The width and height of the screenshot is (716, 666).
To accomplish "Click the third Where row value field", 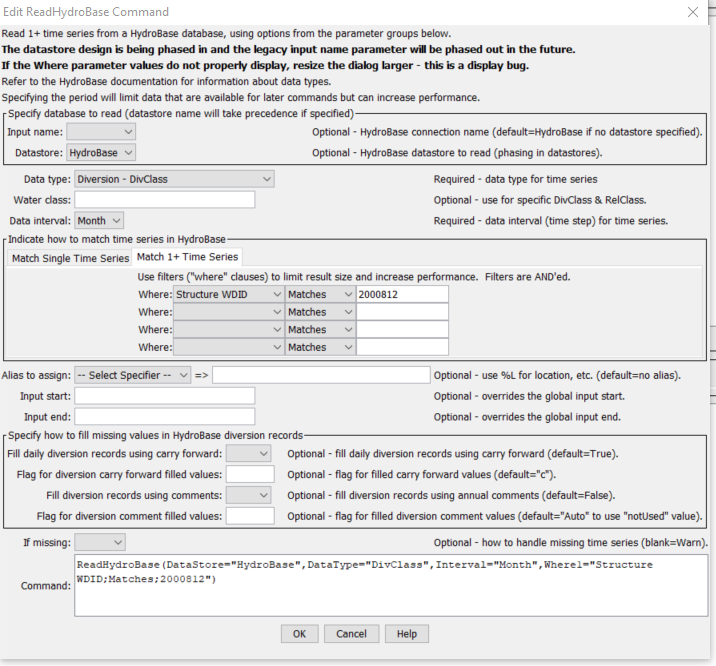I will pos(402,330).
